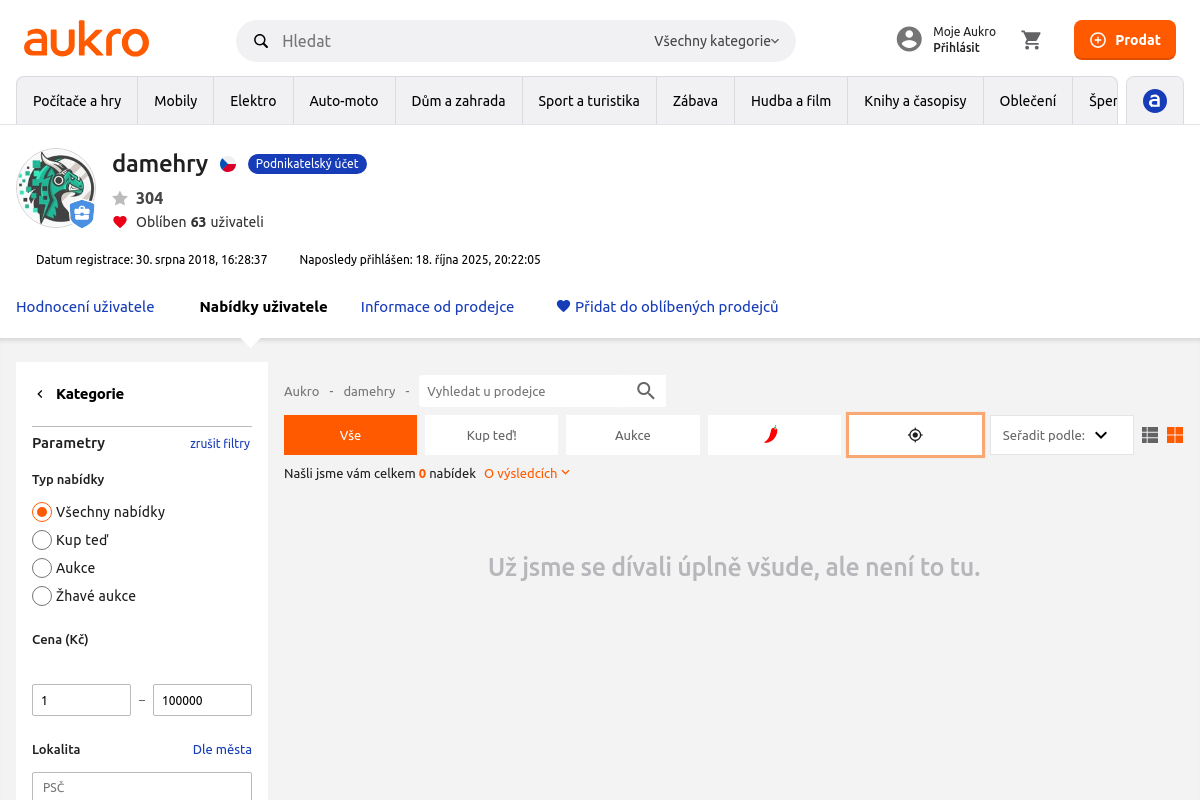Focus maximum price field showing 100000
The height and width of the screenshot is (800, 1200).
202,700
